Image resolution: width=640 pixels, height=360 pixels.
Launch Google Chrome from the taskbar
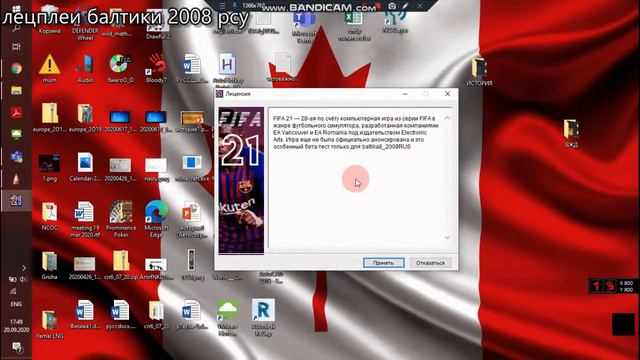[16, 69]
